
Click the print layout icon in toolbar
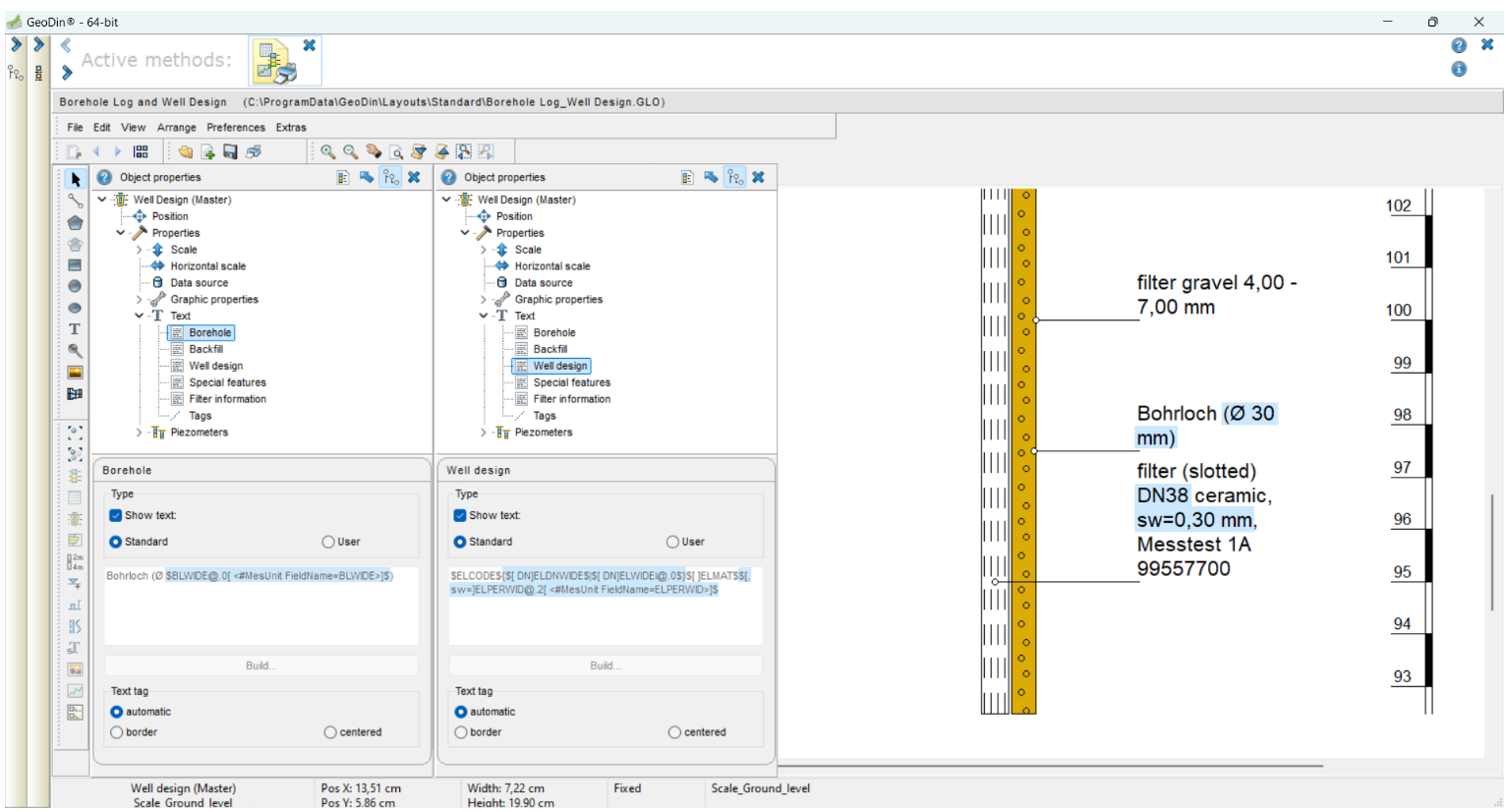[254, 151]
